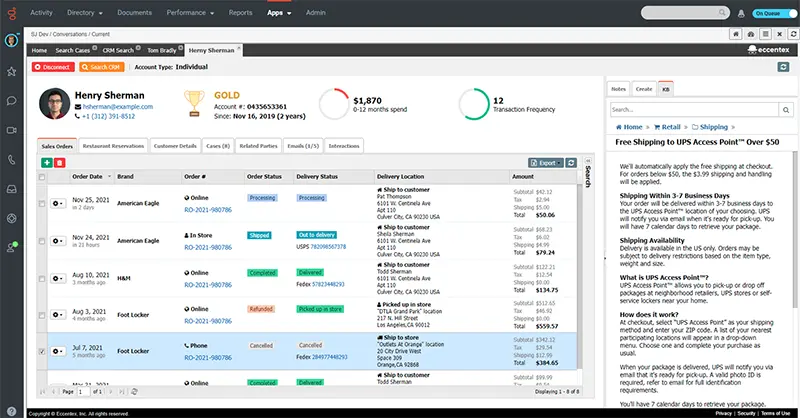Click the user avatar in the sidebar

pyautogui.click(x=11, y=40)
